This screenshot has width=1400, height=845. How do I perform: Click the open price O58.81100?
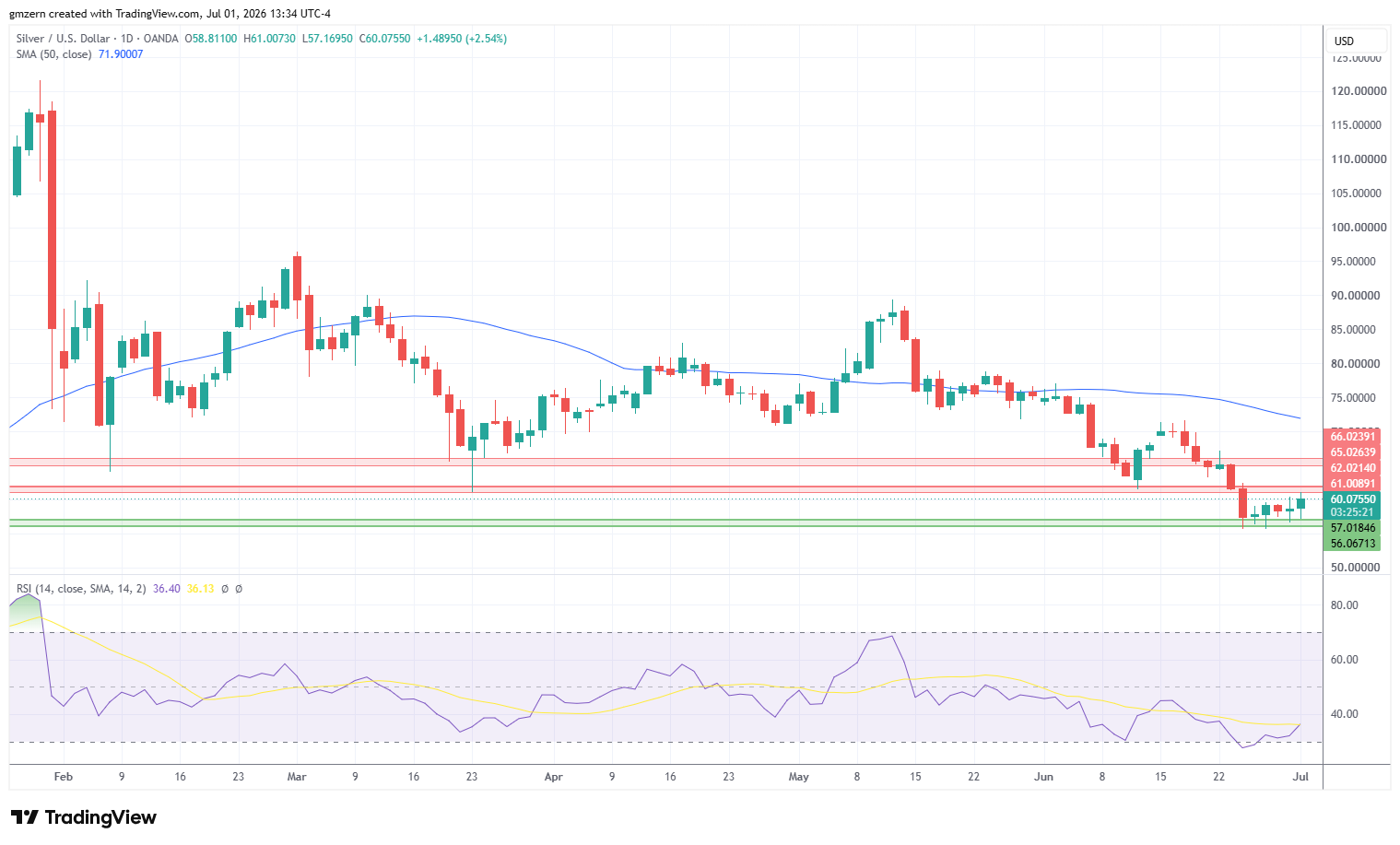(x=211, y=39)
